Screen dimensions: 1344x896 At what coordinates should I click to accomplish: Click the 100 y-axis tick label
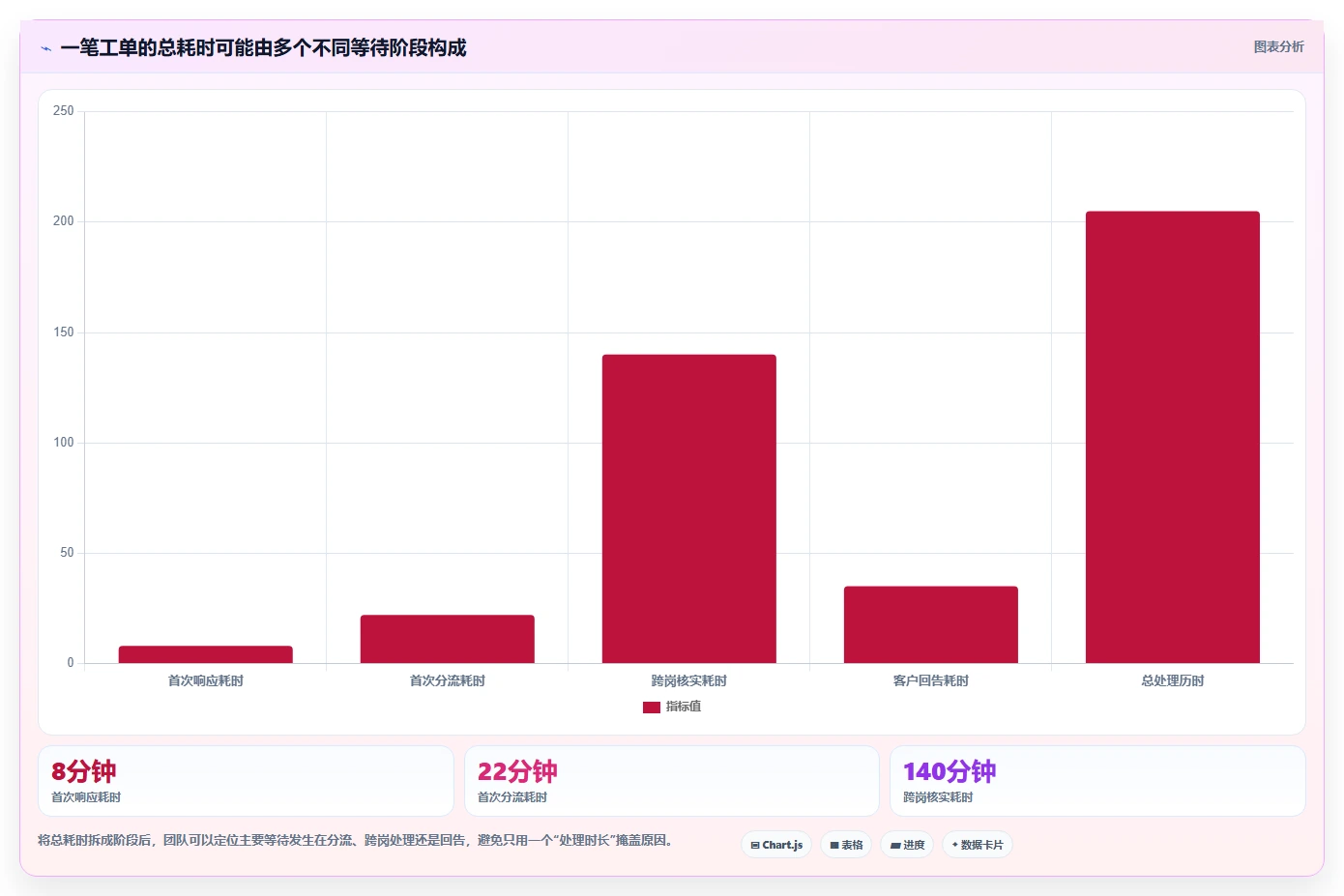tap(64, 443)
